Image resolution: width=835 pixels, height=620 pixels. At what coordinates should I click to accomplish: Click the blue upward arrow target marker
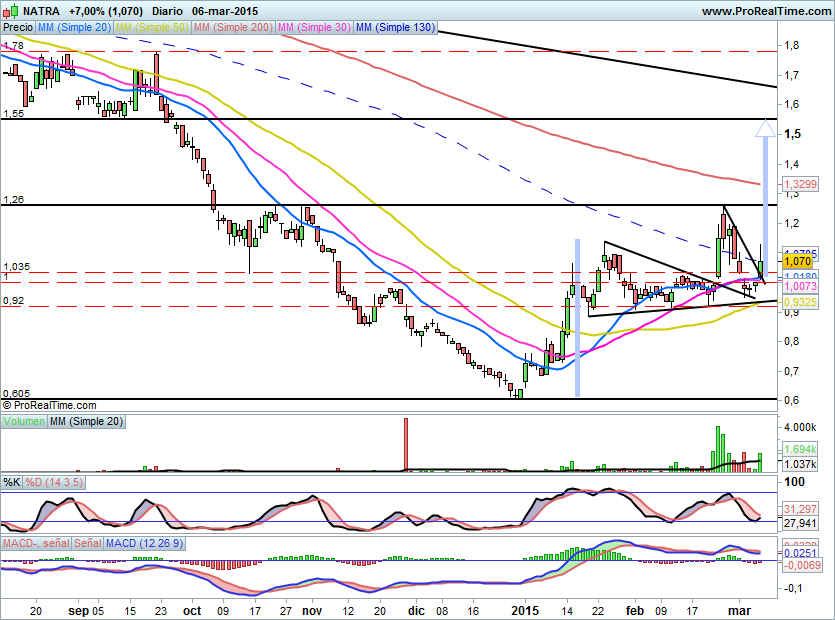coord(764,128)
